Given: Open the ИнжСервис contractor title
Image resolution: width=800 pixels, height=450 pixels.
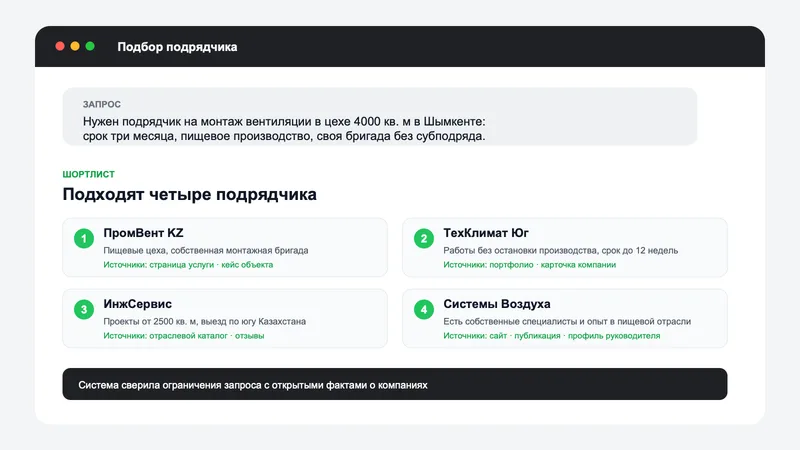Looking at the screenshot, I should pos(137,304).
